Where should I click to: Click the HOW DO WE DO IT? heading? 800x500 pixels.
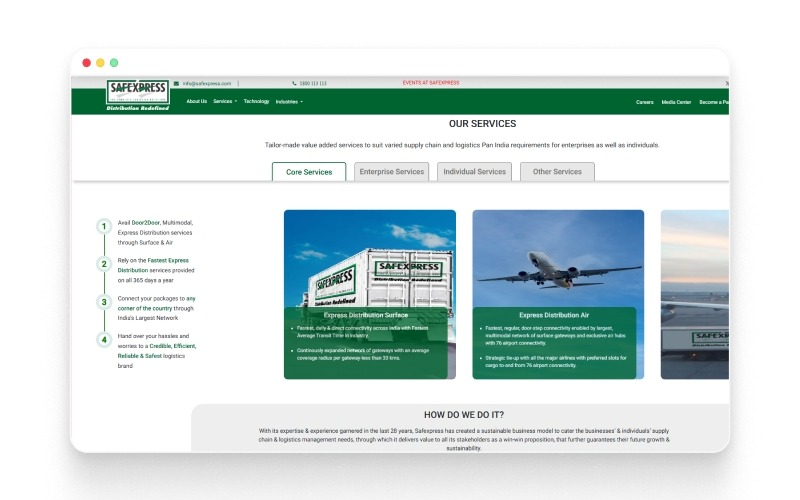pos(464,415)
